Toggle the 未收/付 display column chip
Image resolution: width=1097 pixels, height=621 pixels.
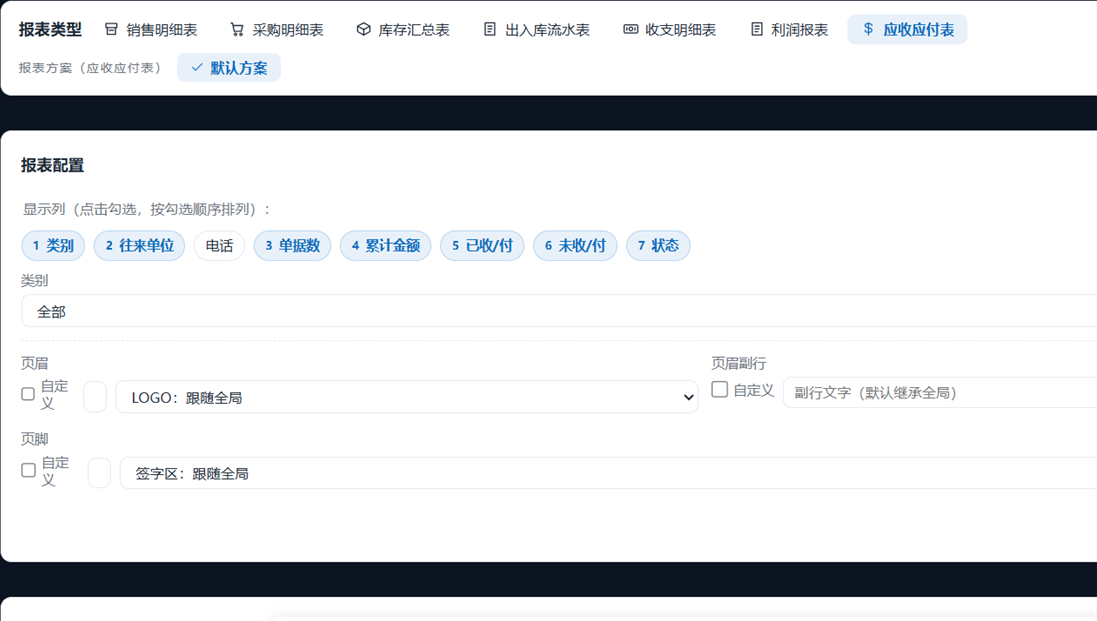pyautogui.click(x=575, y=245)
